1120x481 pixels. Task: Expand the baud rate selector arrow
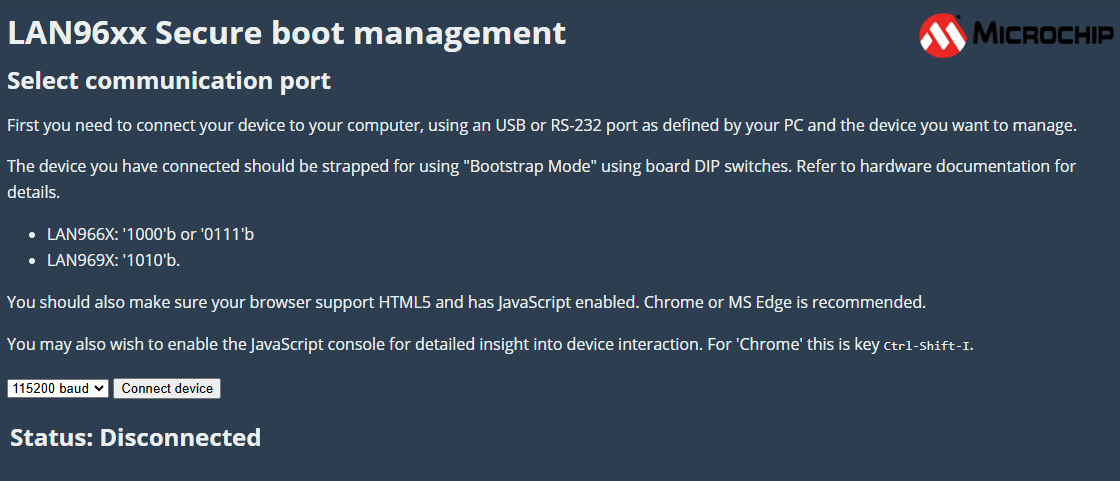[100, 388]
